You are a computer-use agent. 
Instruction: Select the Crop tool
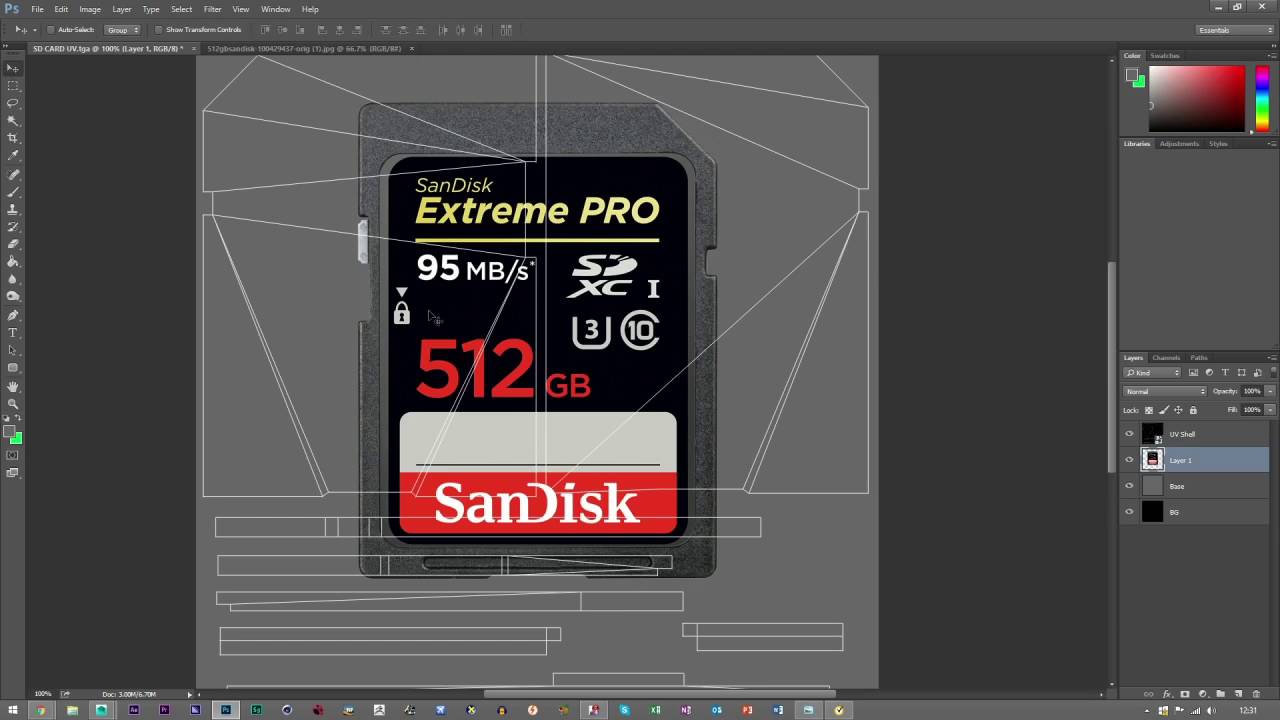13,138
